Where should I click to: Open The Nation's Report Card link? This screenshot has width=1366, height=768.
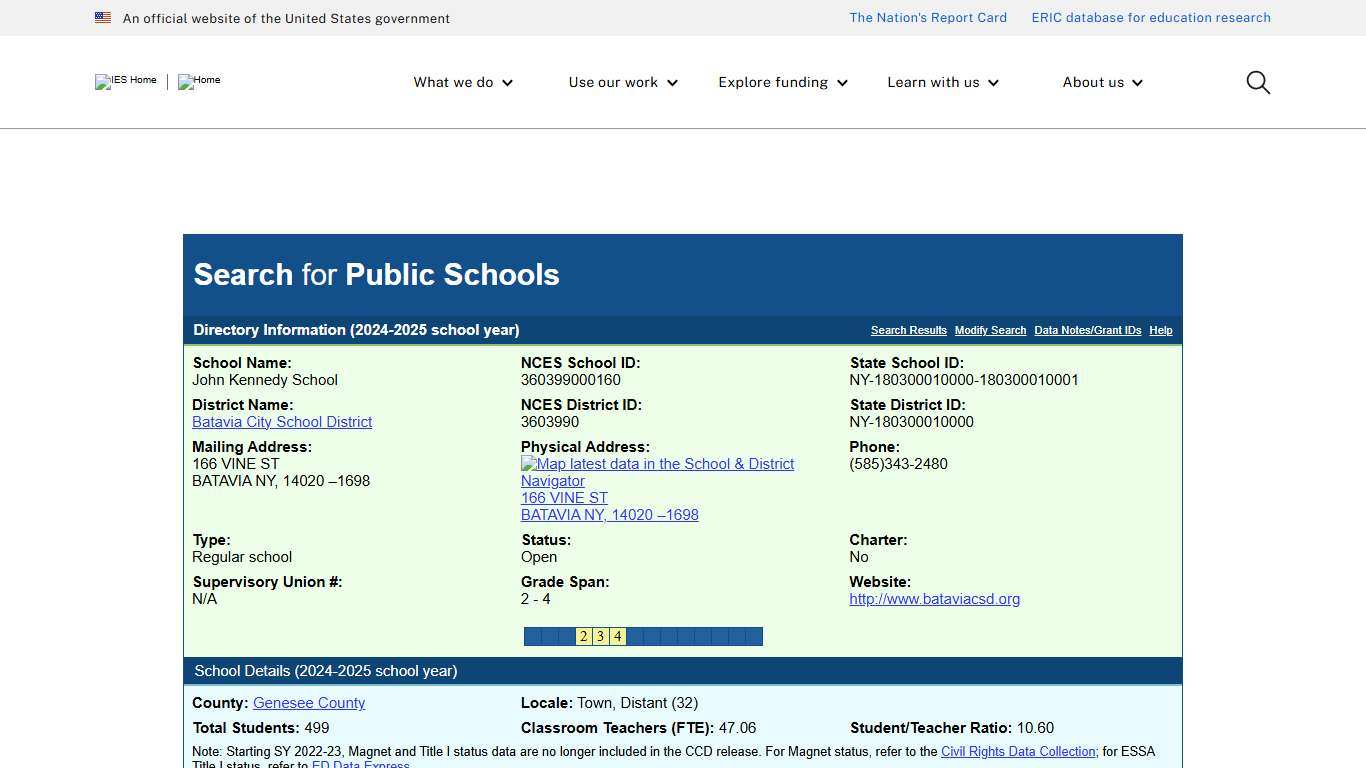pos(927,17)
